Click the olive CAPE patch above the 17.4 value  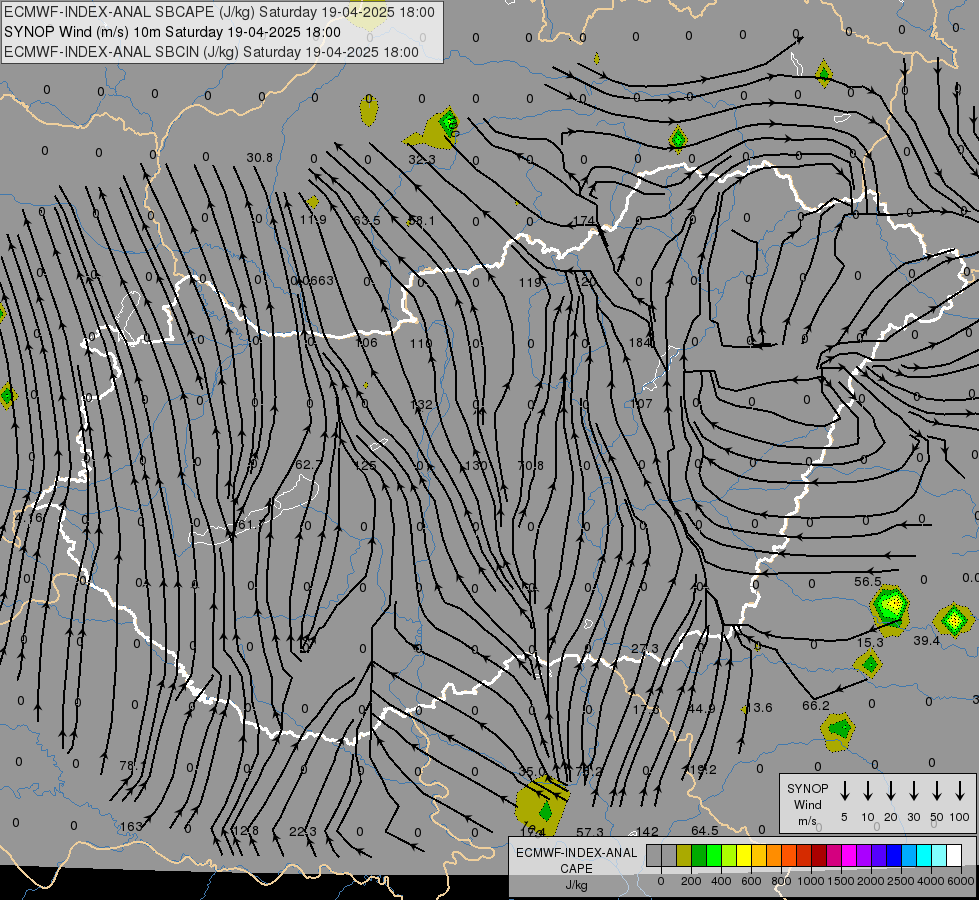[542, 806]
